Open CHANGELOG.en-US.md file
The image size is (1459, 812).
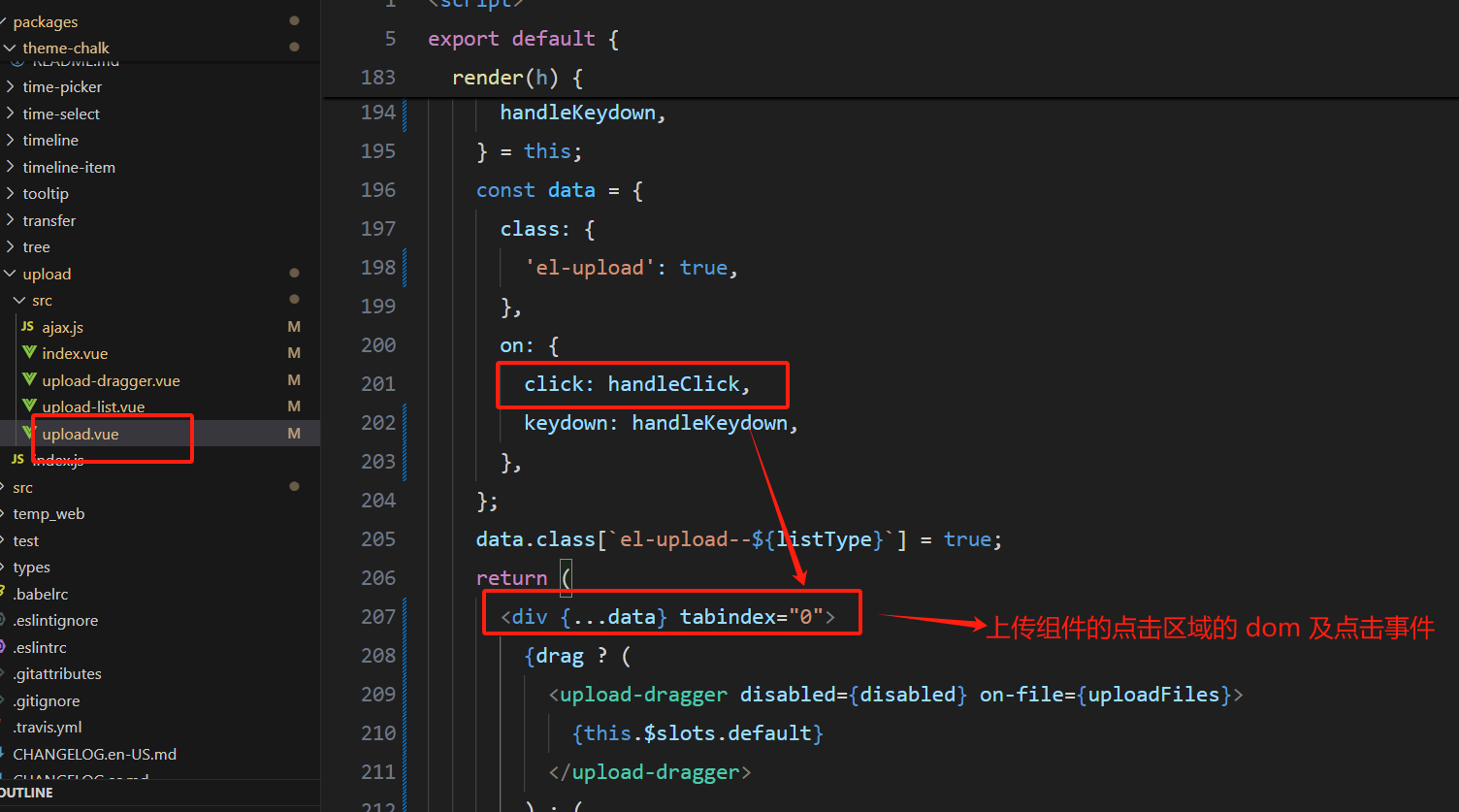coord(95,754)
